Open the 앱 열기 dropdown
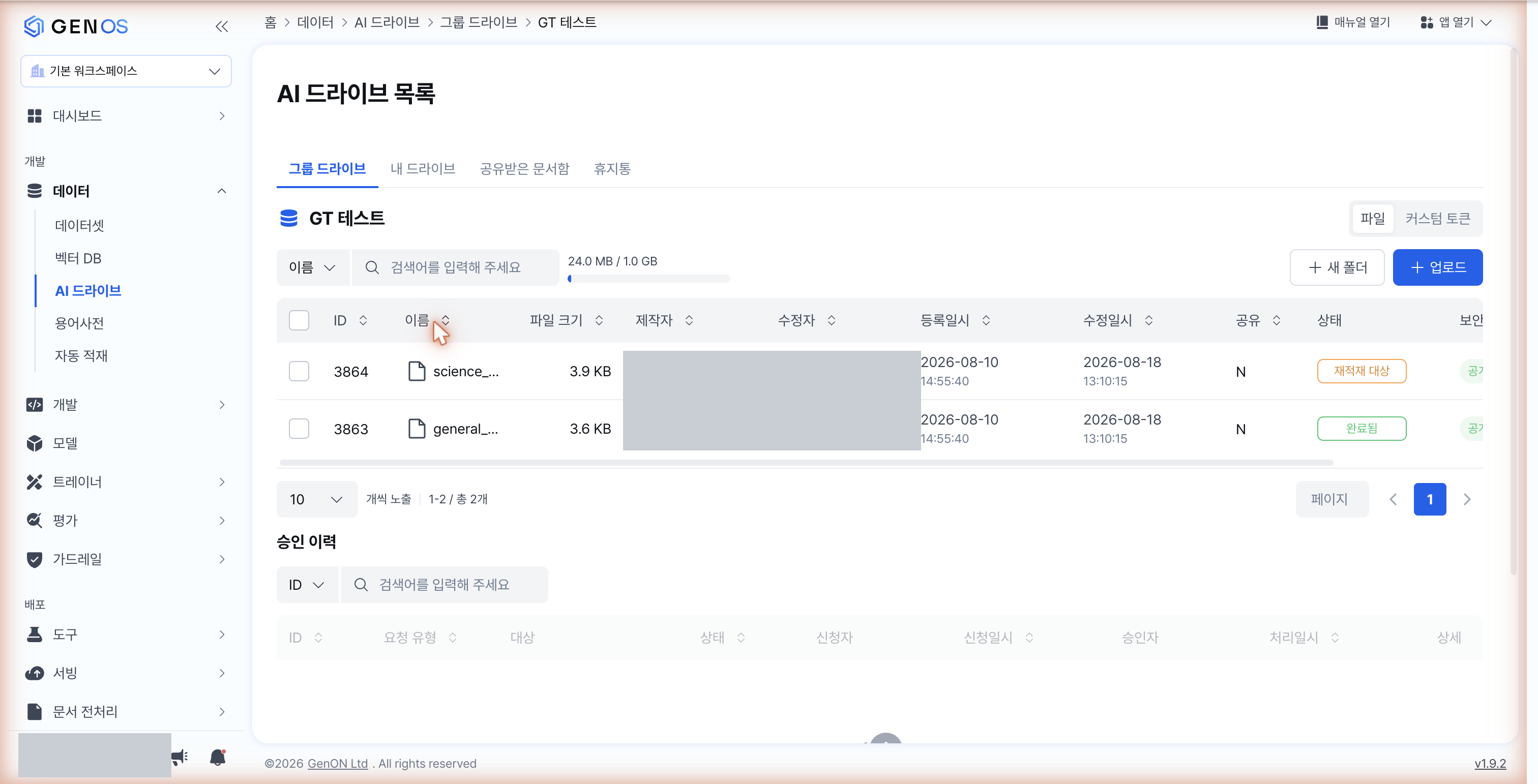This screenshot has height=784, width=1538. [x=1456, y=23]
